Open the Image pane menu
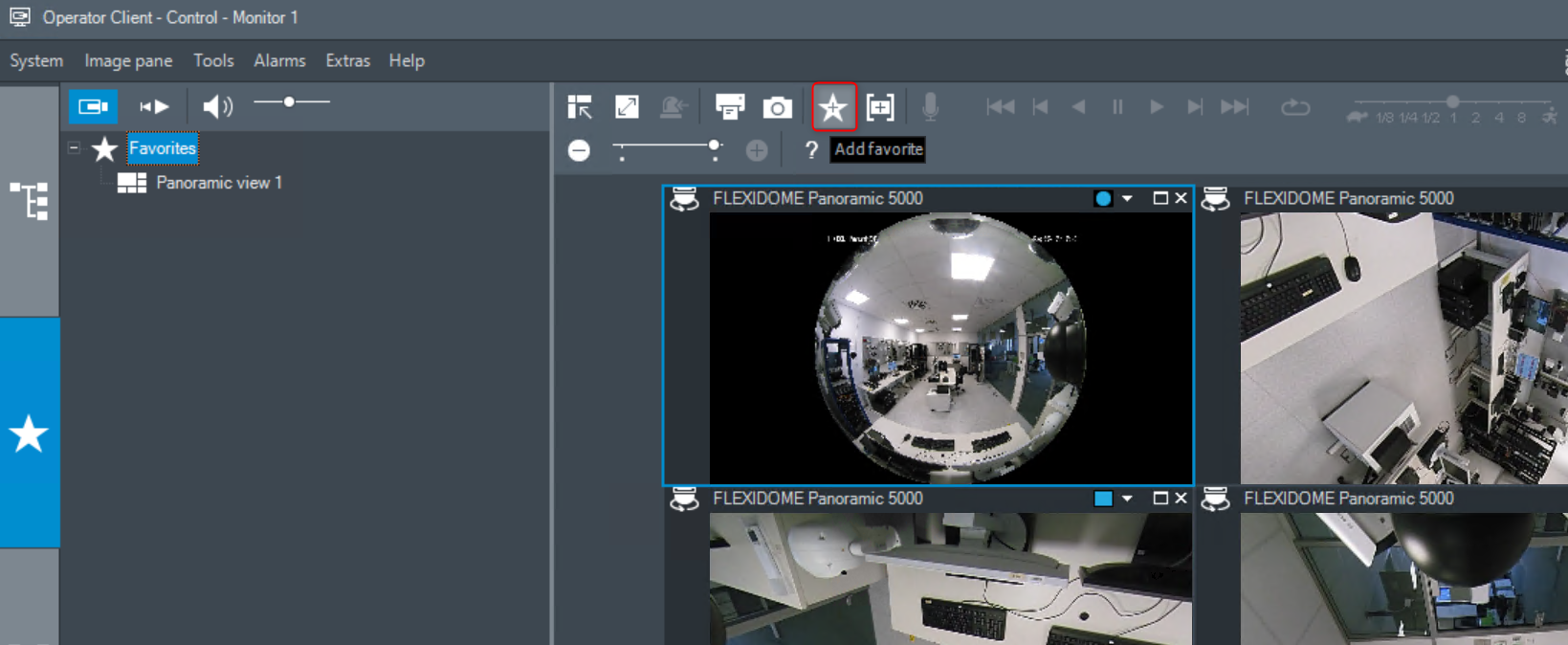 [128, 60]
